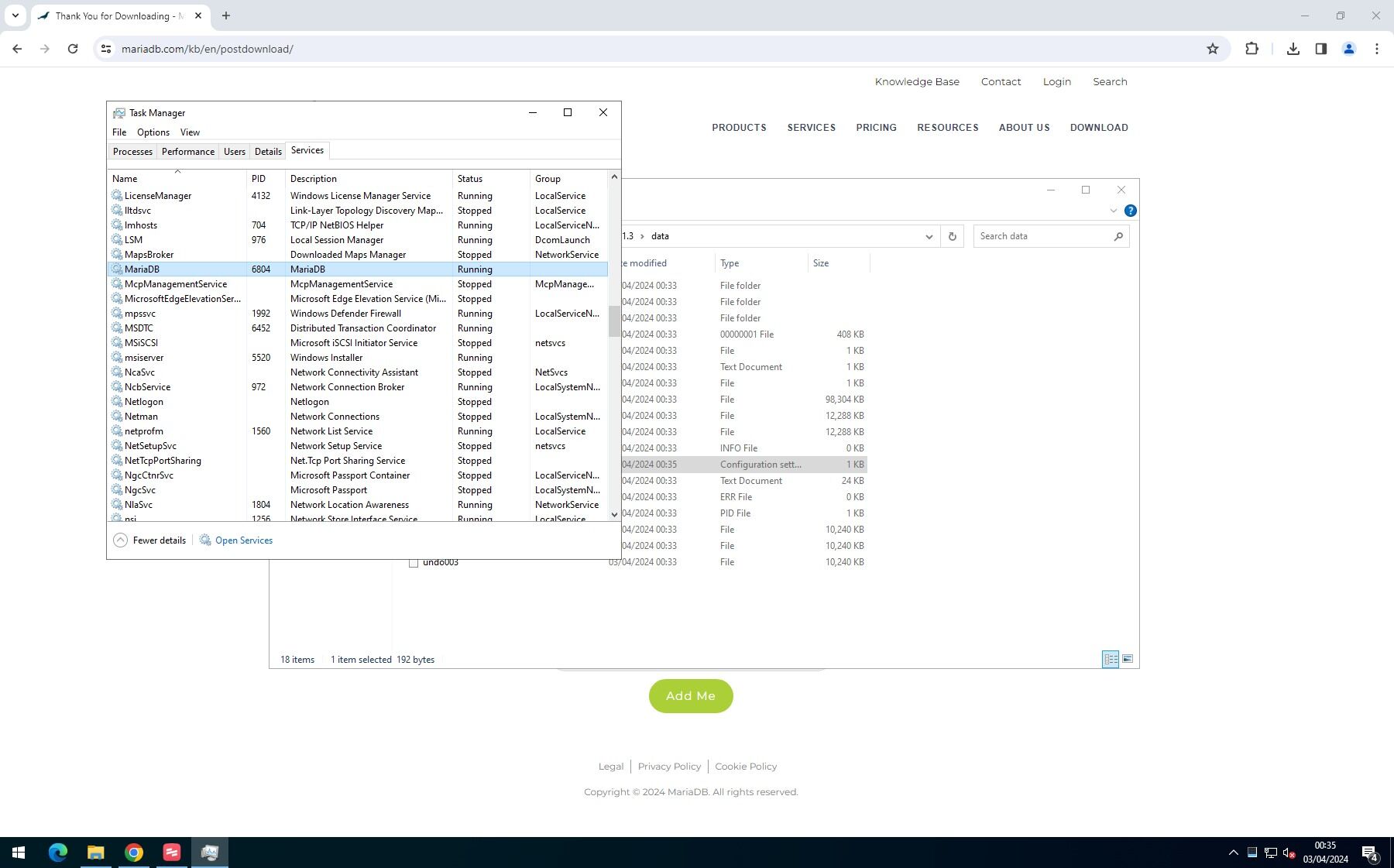Select the Services tab

click(307, 150)
